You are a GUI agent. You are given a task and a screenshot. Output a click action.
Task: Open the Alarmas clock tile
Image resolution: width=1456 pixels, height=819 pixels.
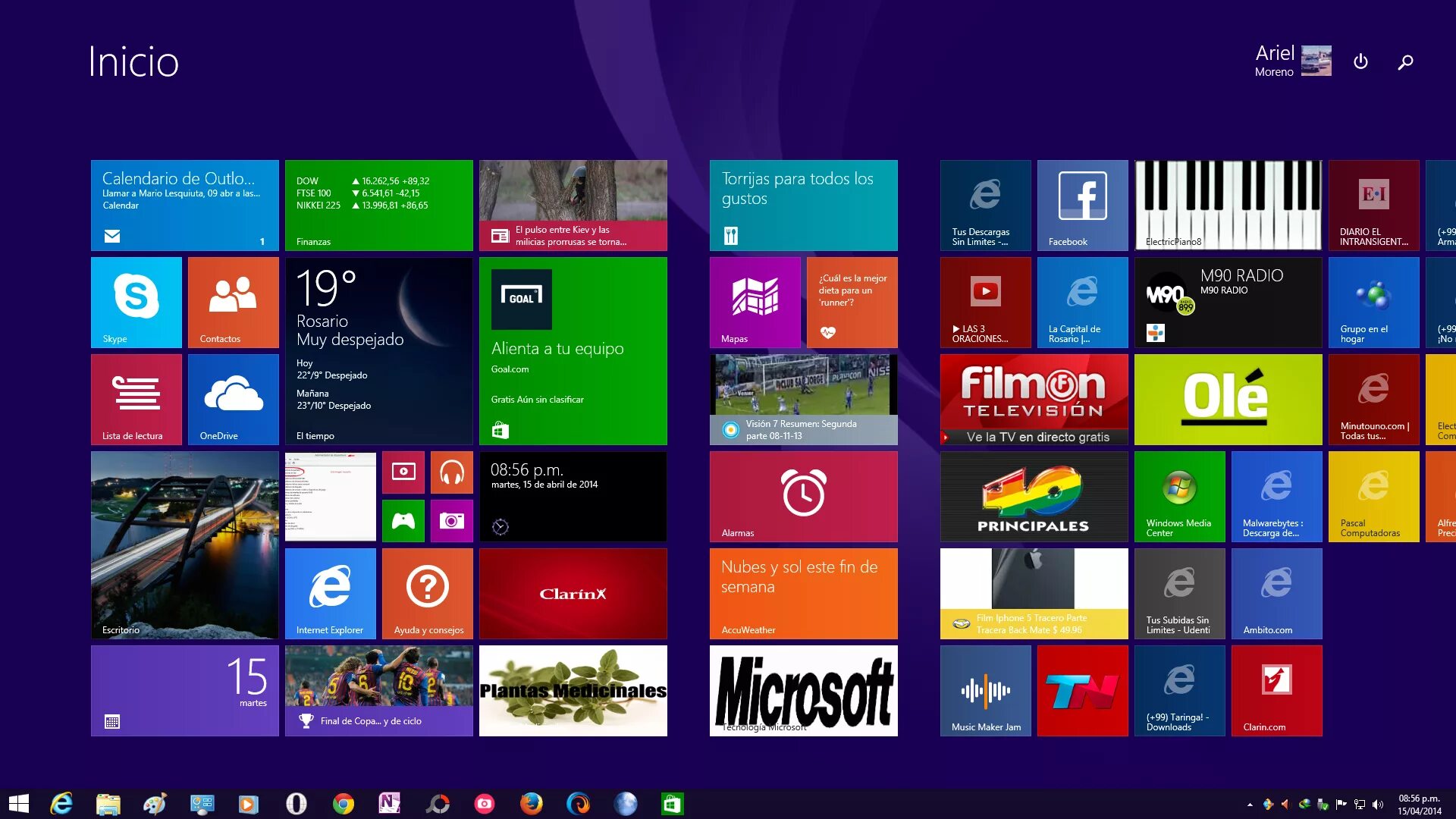(804, 496)
